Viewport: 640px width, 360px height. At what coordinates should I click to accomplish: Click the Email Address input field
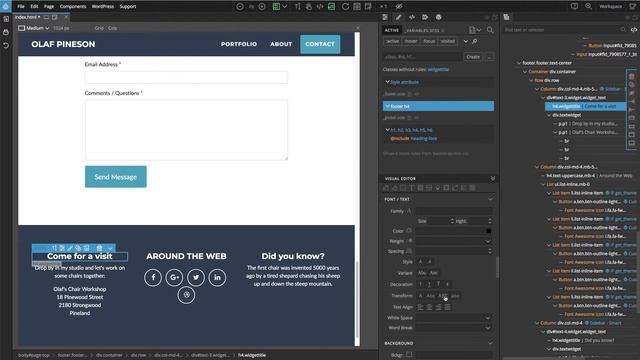point(186,77)
